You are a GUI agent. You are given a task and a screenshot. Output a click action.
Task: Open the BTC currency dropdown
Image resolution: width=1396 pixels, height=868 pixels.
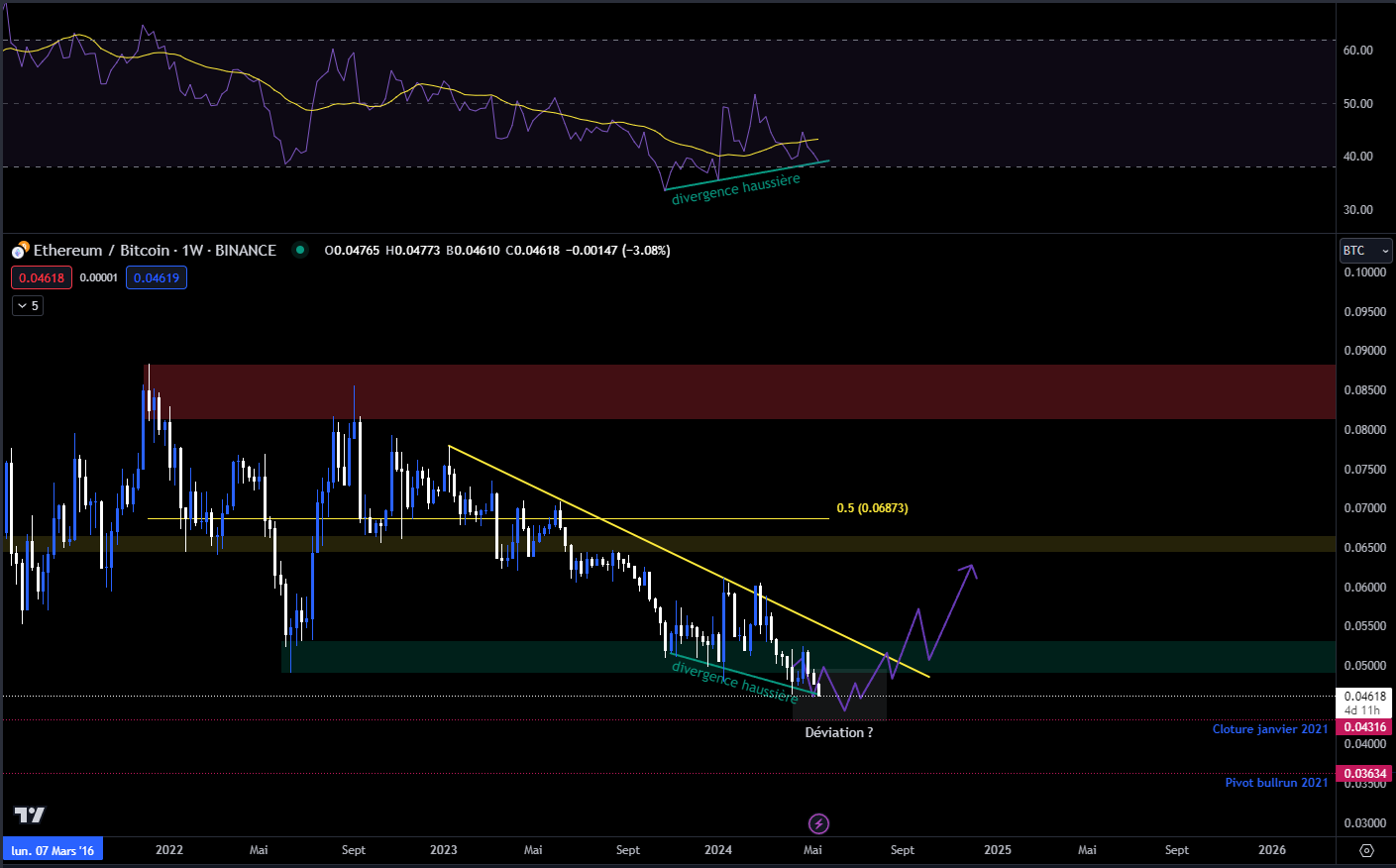pyautogui.click(x=1365, y=251)
